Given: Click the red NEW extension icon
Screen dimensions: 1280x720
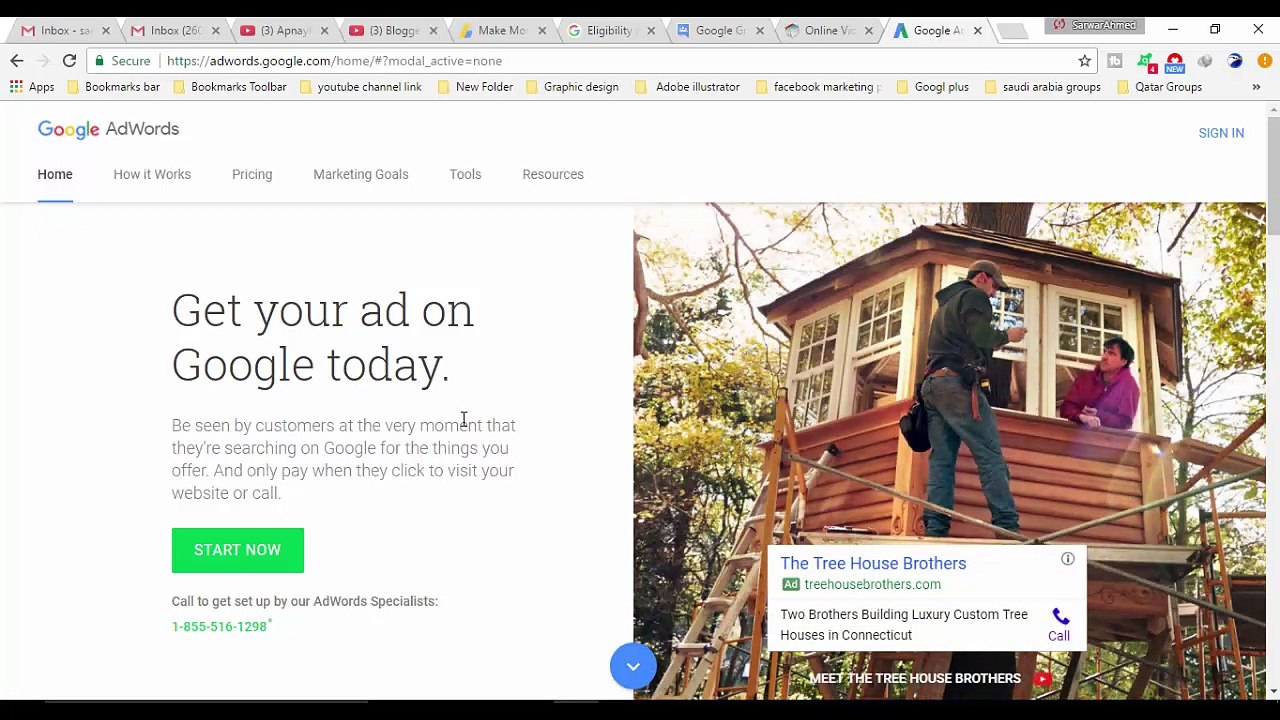Looking at the screenshot, I should point(1175,63).
